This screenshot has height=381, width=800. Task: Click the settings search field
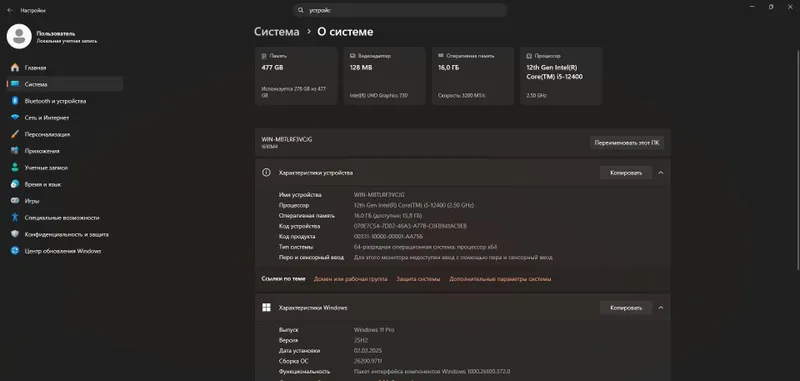click(x=401, y=10)
